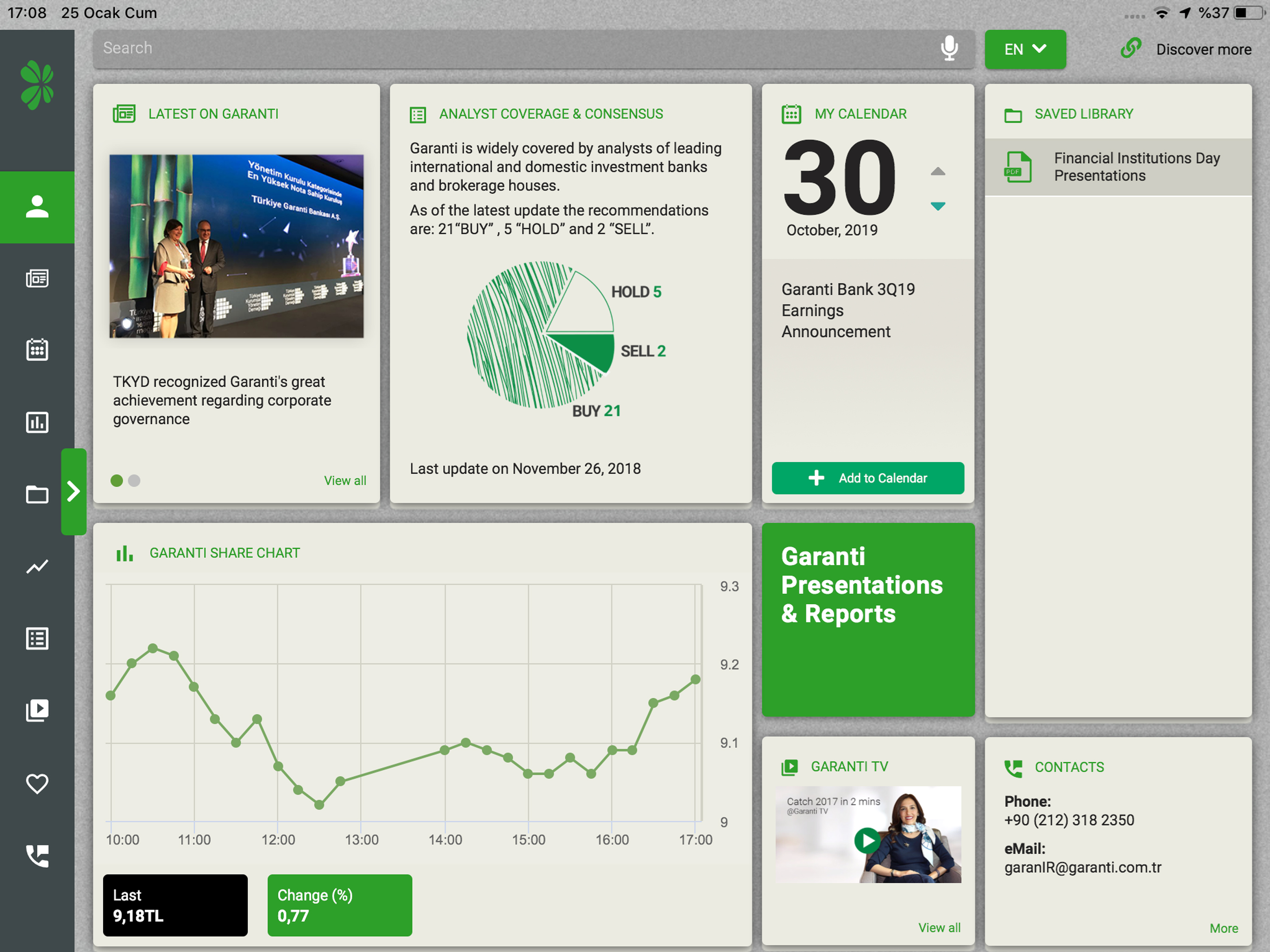Screen dimensions: 1270x952
Task: Tap the Garanti TV header icon
Action: 789,767
